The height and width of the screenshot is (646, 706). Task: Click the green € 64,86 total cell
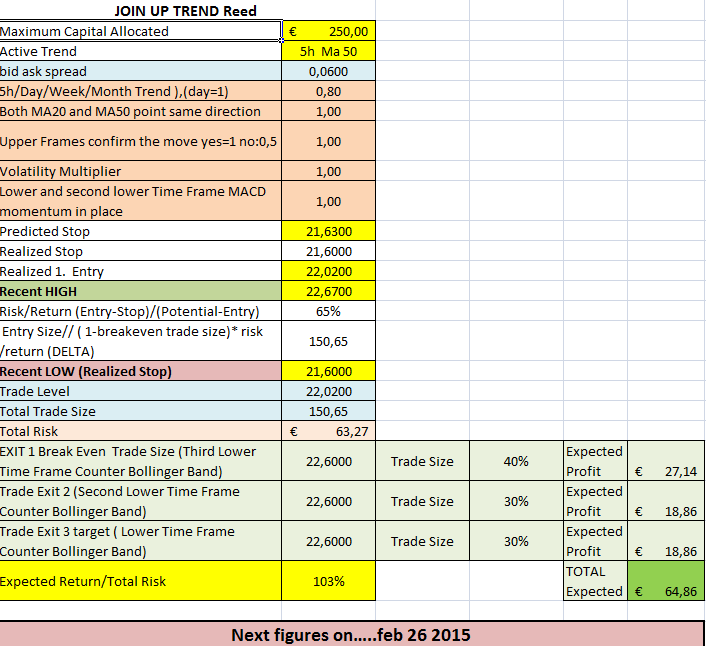click(665, 581)
